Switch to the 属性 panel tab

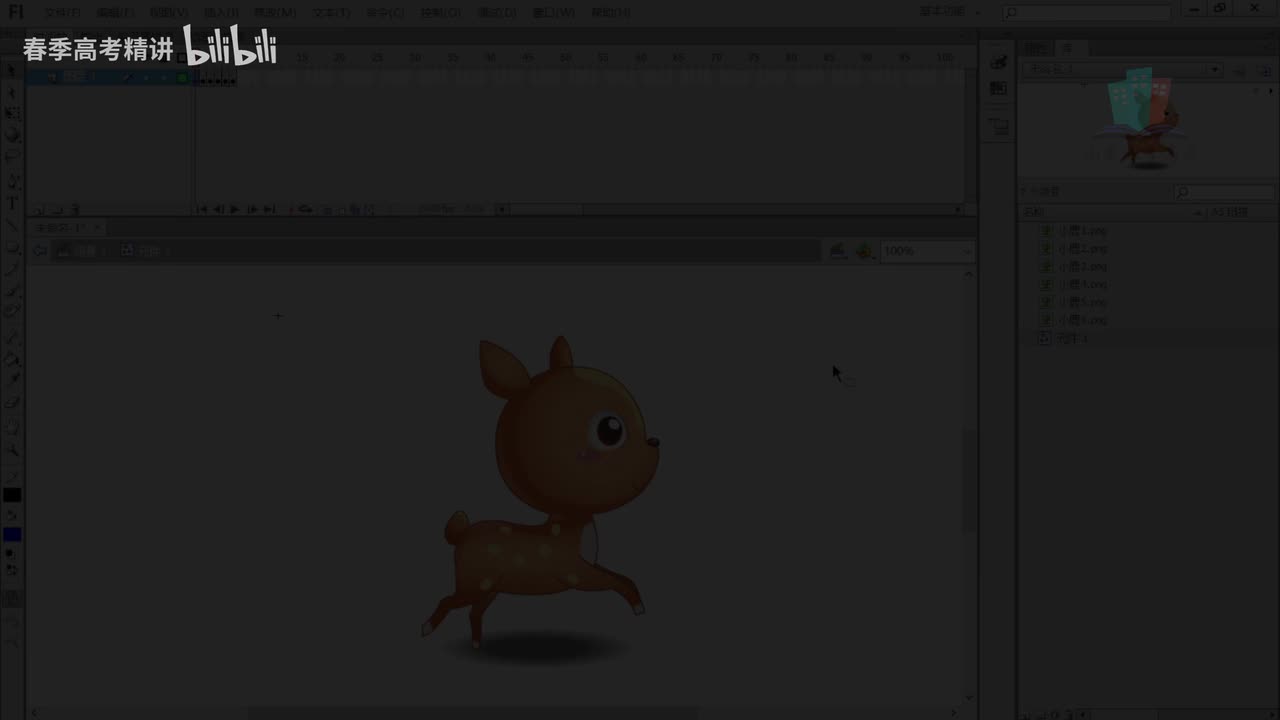tap(1037, 48)
